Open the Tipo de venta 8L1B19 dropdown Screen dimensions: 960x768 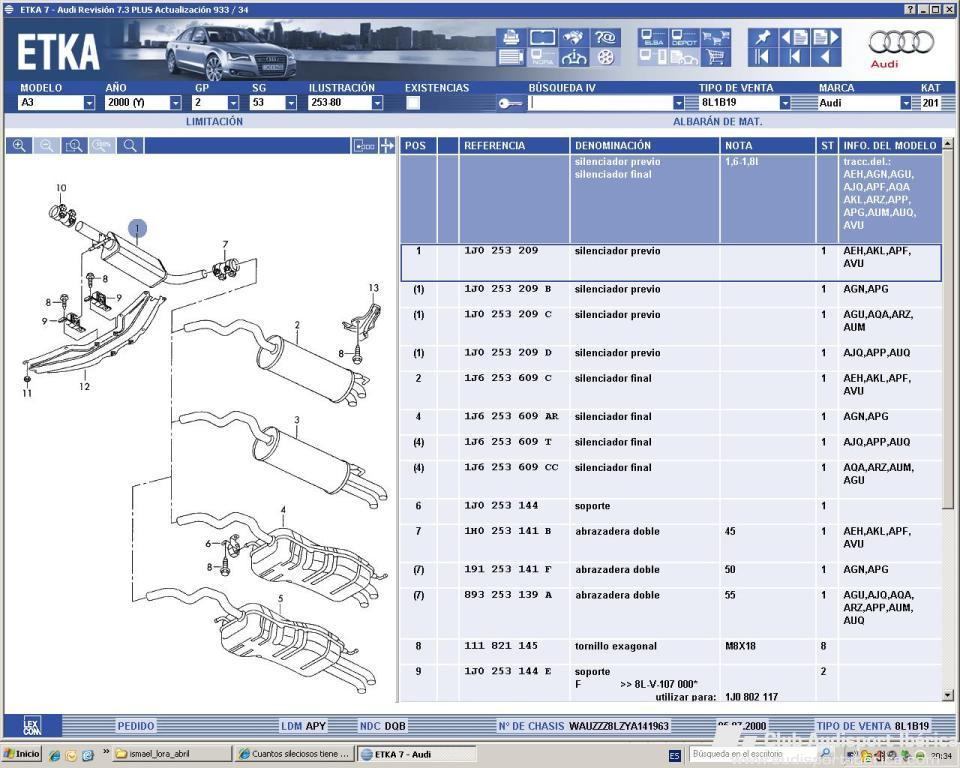[x=785, y=103]
